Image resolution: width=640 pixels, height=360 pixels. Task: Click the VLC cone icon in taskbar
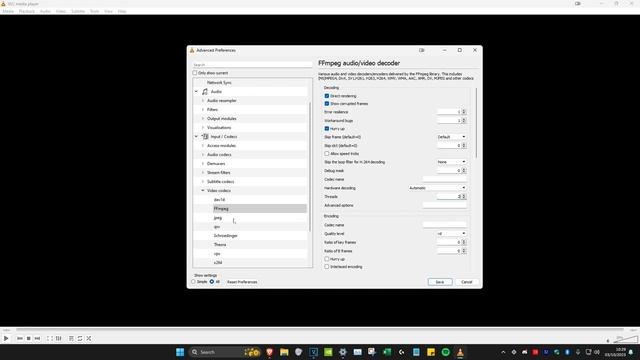coord(460,352)
